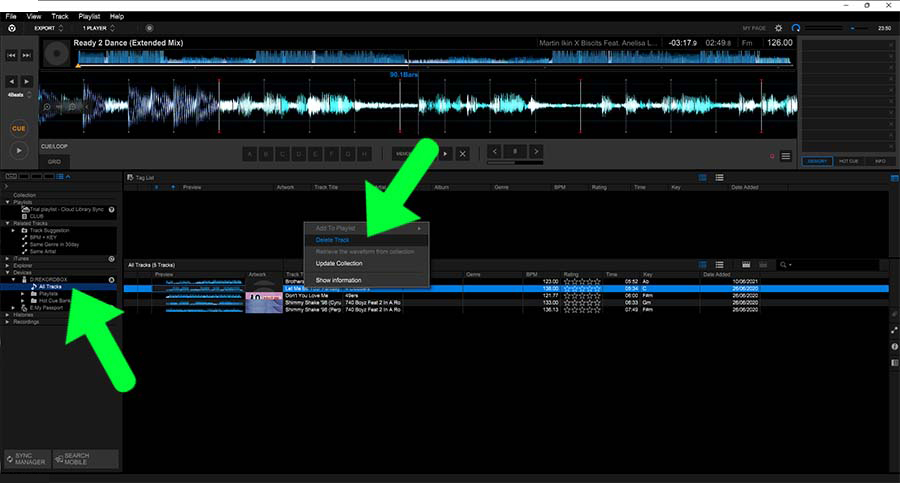Image resolution: width=900 pixels, height=483 pixels.
Task: Trigger hot cue pad A
Action: point(250,154)
